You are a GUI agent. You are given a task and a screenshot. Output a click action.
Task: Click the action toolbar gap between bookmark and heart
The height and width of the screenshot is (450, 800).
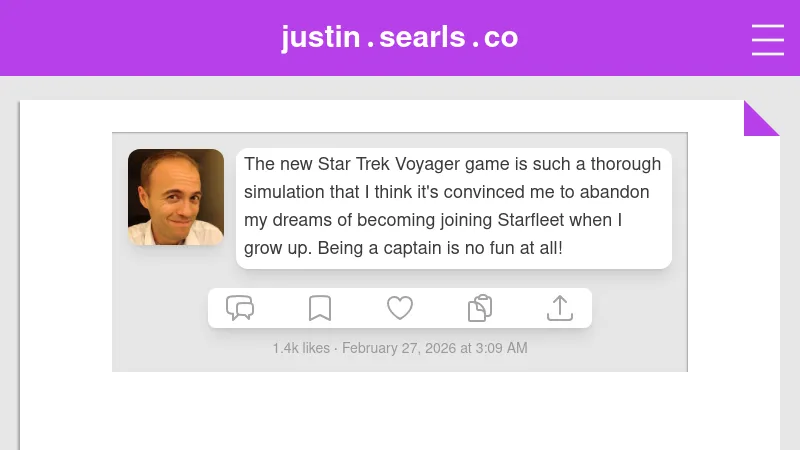click(360, 308)
